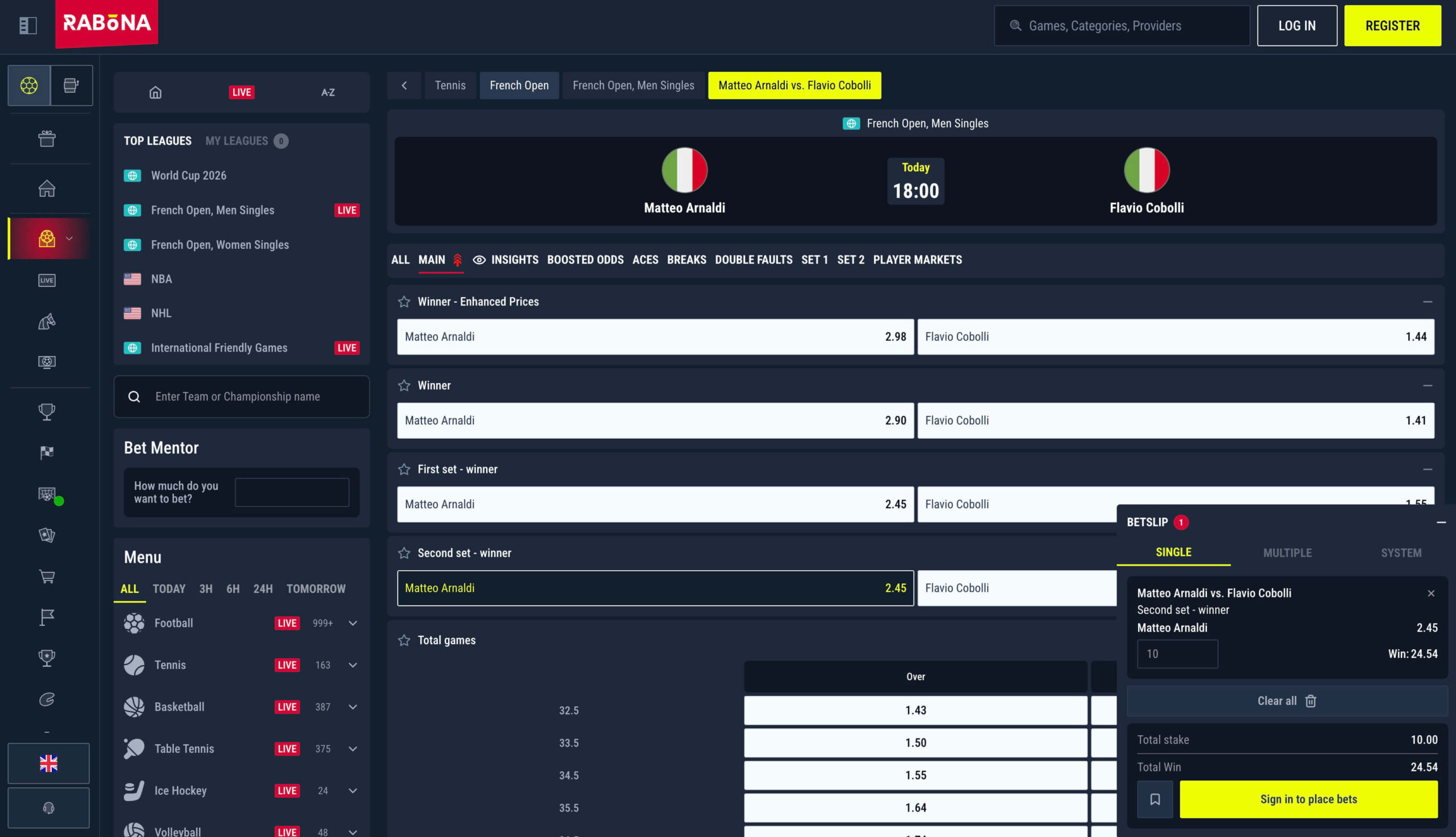Expand the Ice Hockey row chevron
The width and height of the screenshot is (1456, 837).
tap(353, 791)
